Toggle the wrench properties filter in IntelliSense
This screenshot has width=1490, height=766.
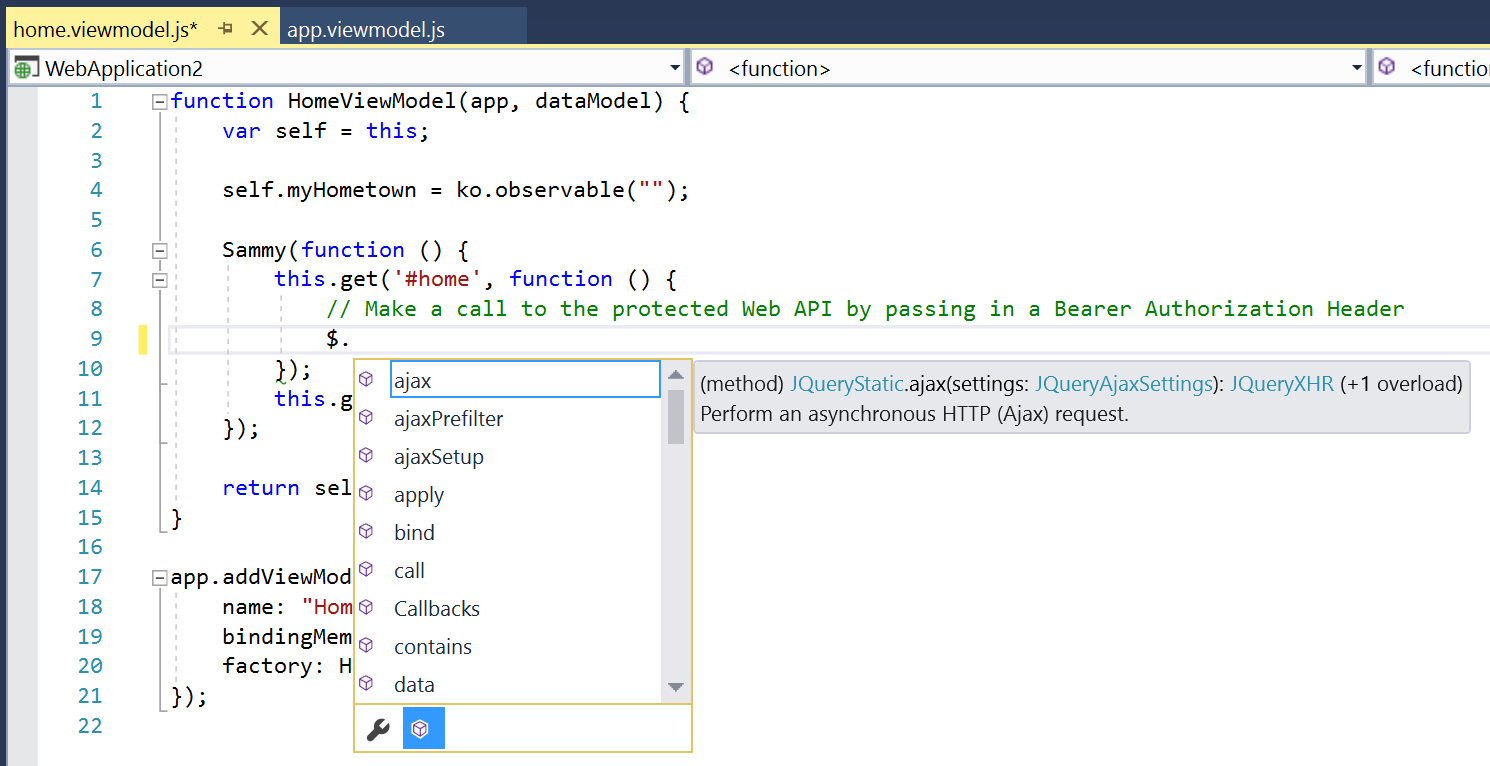378,730
